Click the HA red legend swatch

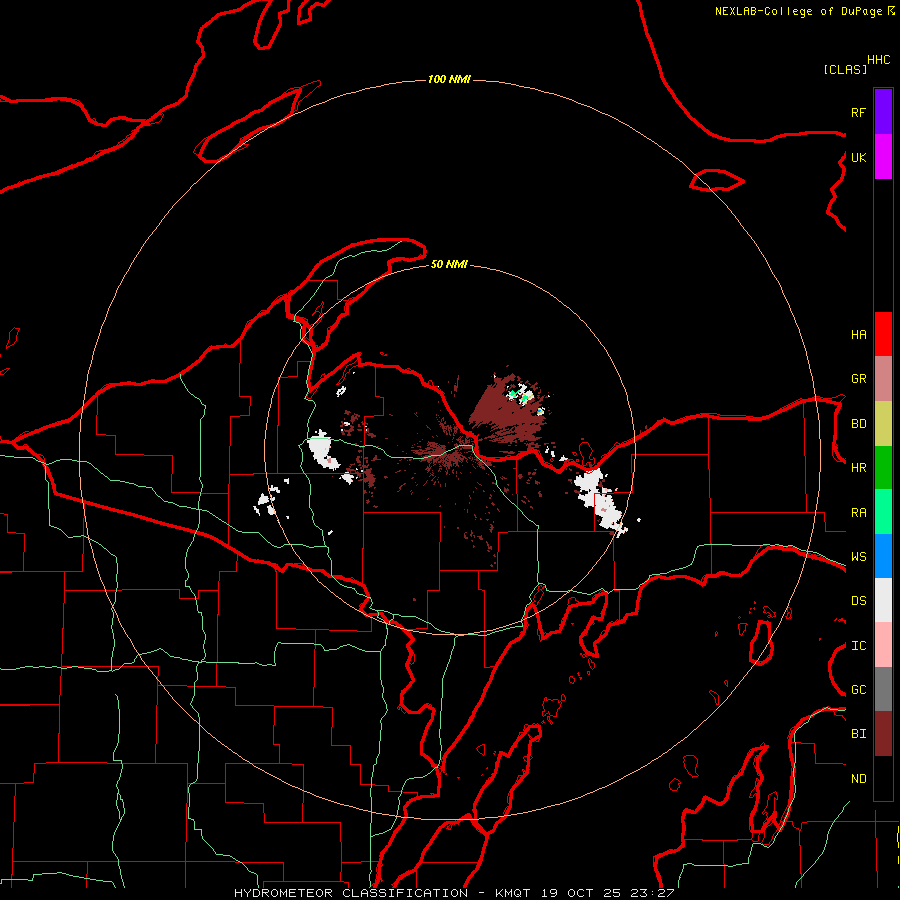coord(883,334)
